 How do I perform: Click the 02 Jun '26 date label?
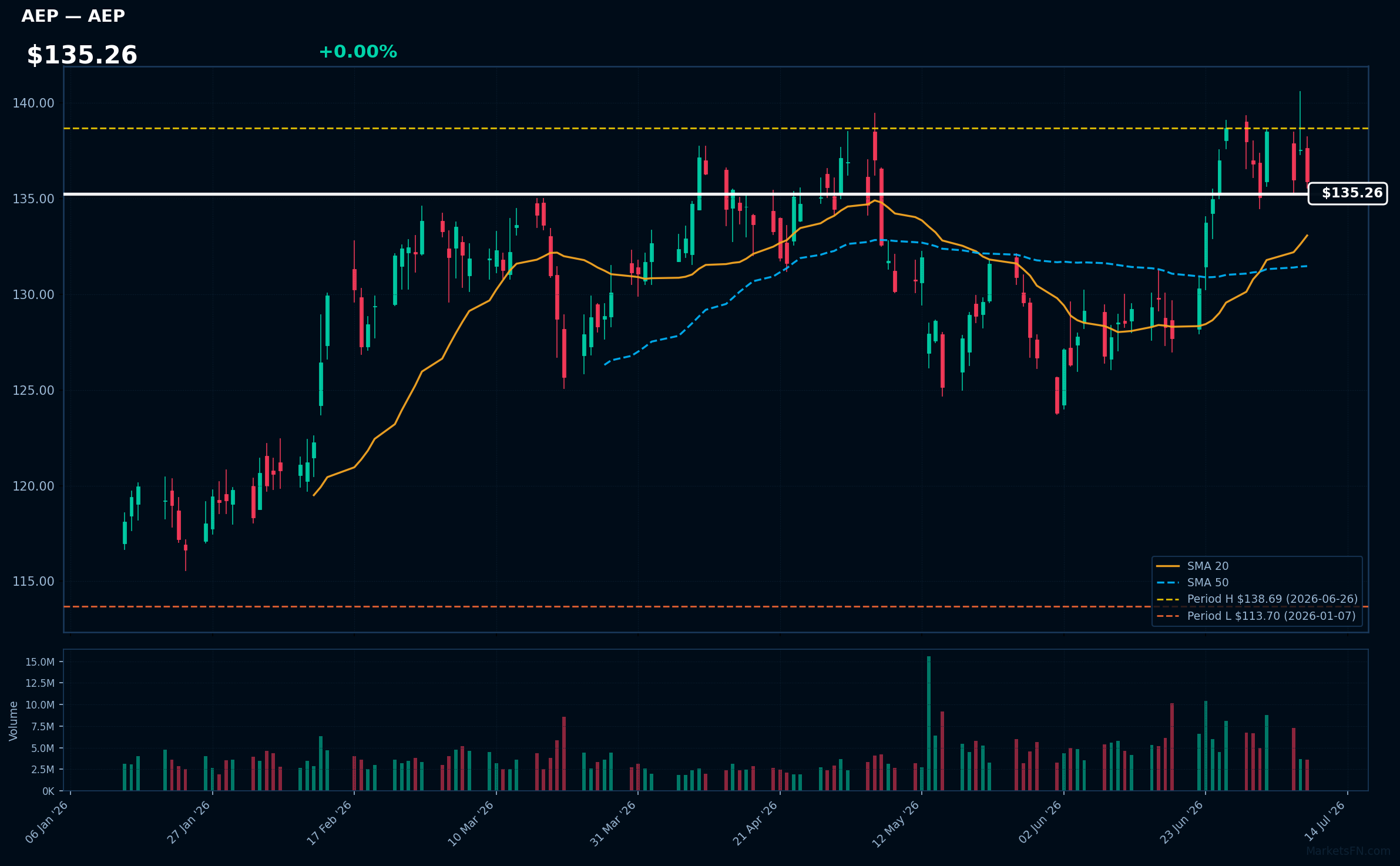coord(1040,822)
